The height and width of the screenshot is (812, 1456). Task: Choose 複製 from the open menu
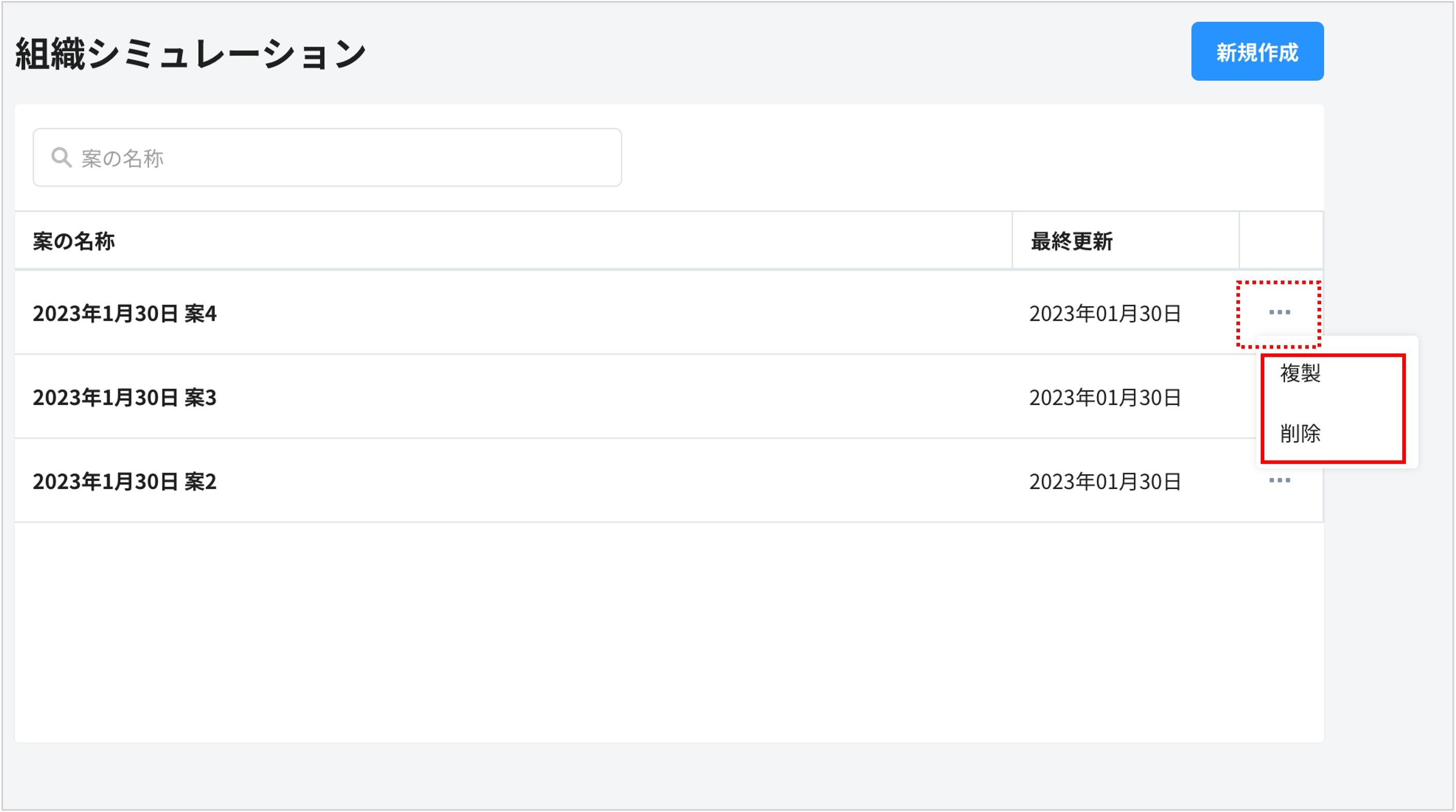click(1300, 373)
